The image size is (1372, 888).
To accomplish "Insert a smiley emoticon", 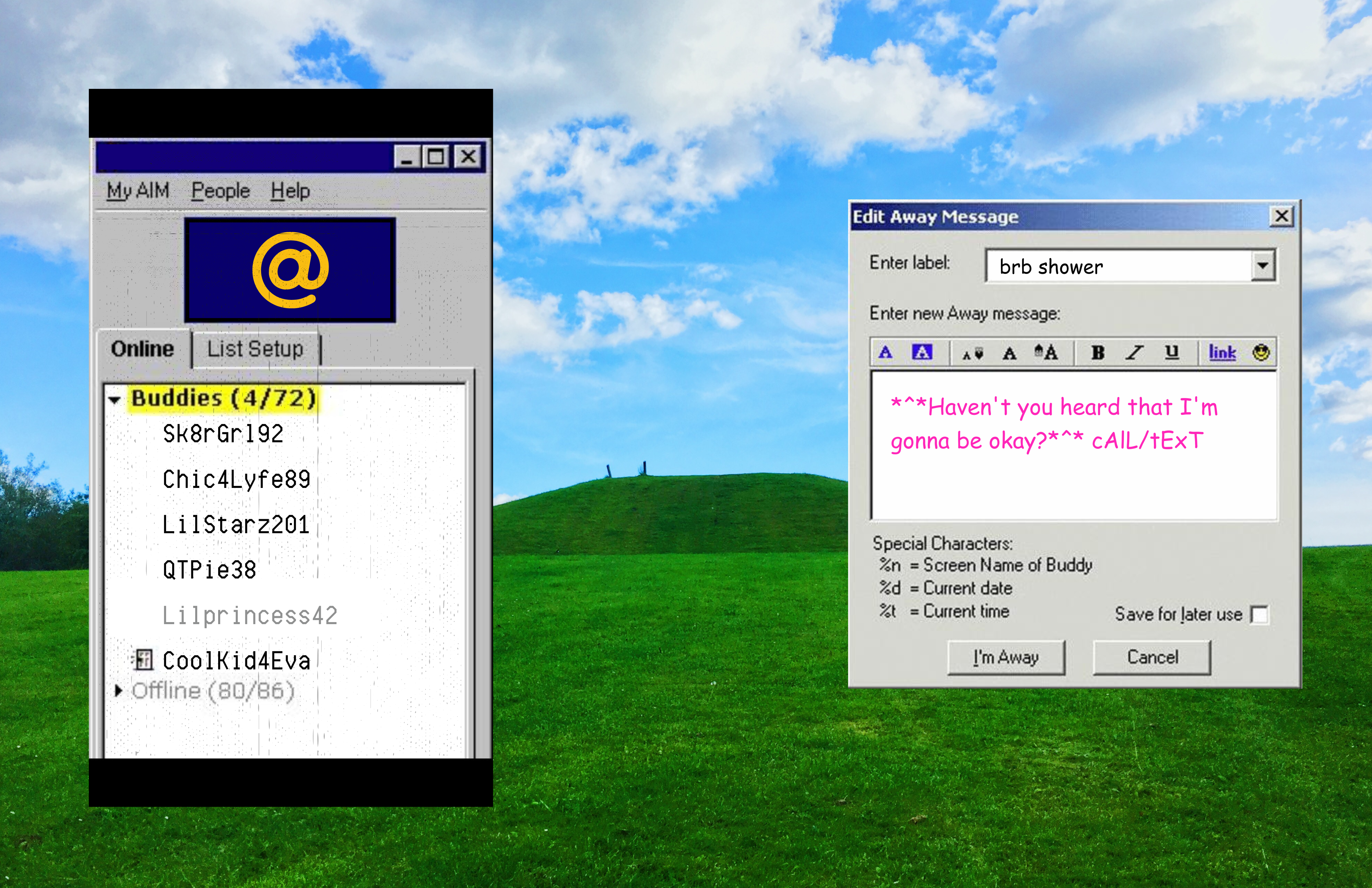I will [x=1261, y=352].
